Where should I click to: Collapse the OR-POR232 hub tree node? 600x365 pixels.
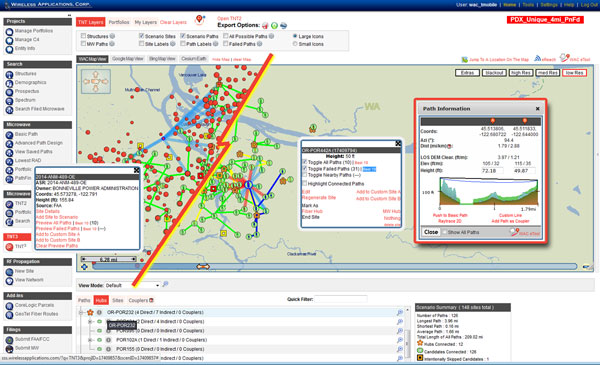pos(81,313)
